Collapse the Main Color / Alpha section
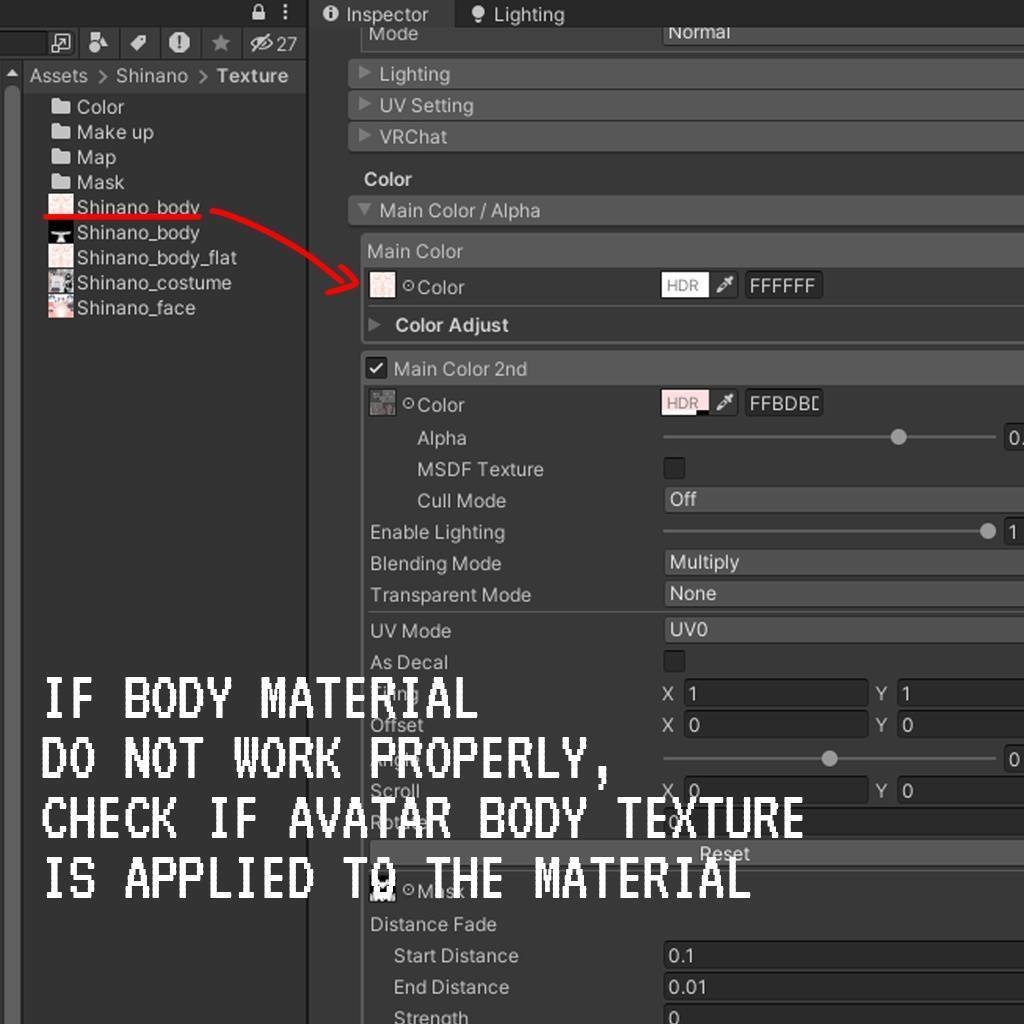The image size is (1024, 1024). pos(686,210)
